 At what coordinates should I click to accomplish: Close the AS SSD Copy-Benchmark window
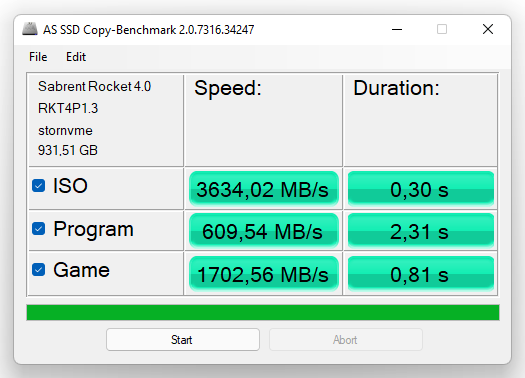488,29
